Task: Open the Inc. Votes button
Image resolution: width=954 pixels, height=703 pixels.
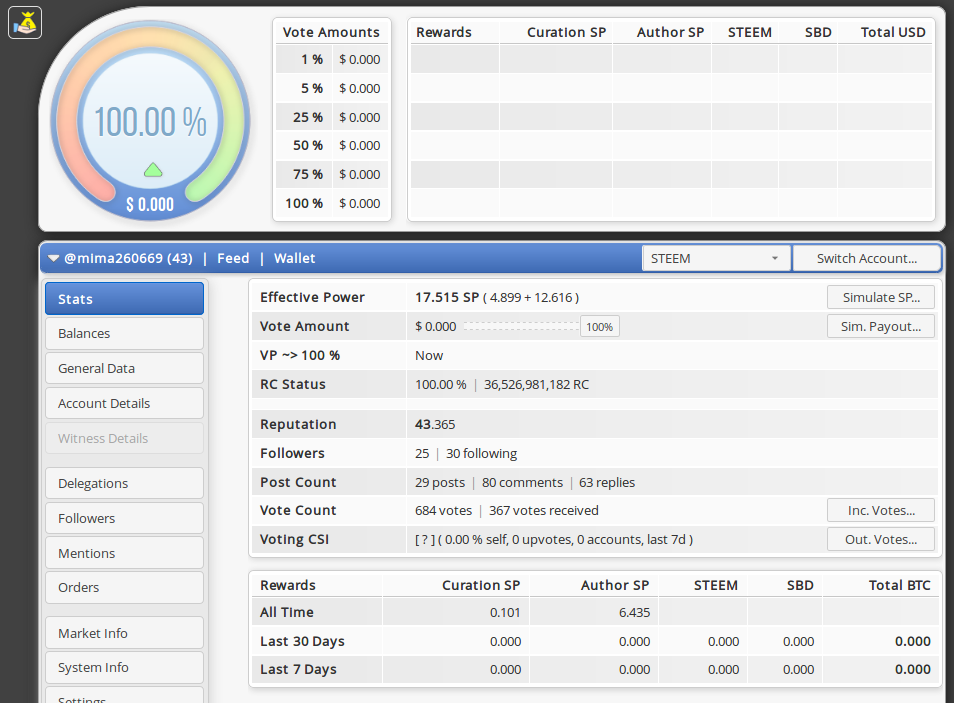Action: [880, 510]
